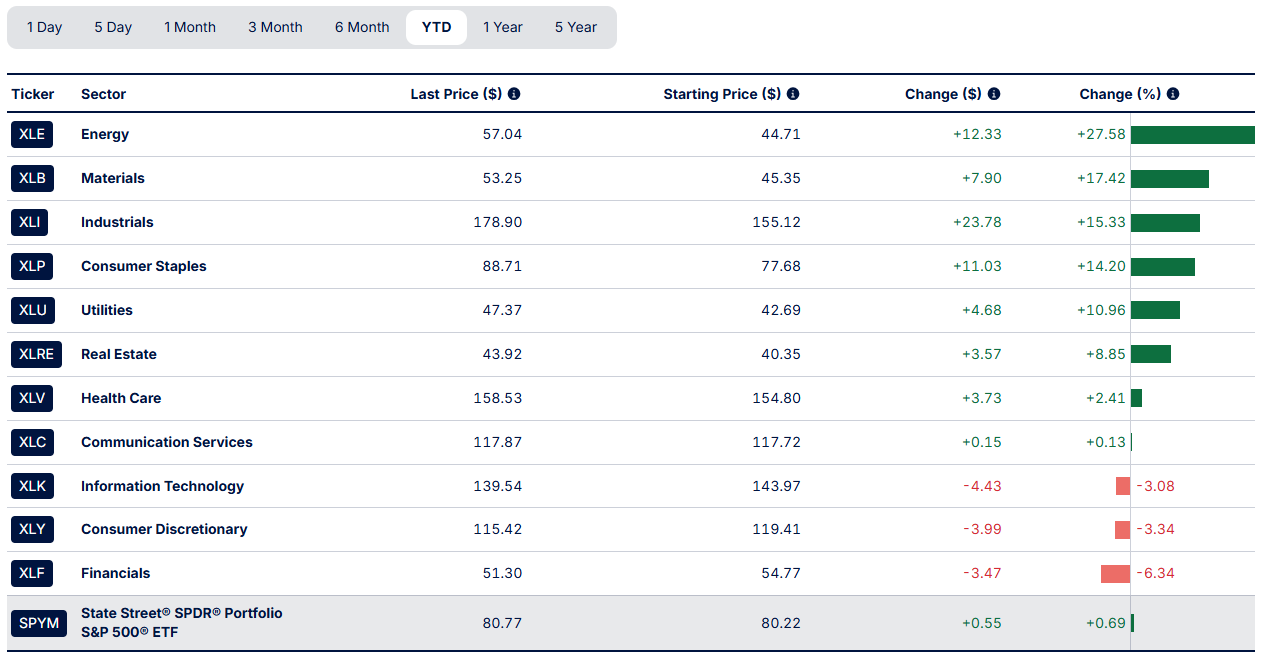
Task: Select SPYM last price 80.77
Action: (502, 623)
